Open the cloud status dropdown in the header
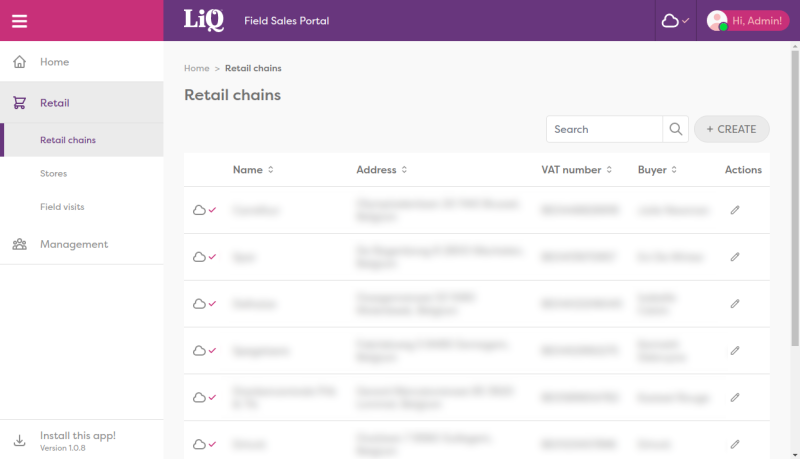This screenshot has height=459, width=800. click(675, 21)
